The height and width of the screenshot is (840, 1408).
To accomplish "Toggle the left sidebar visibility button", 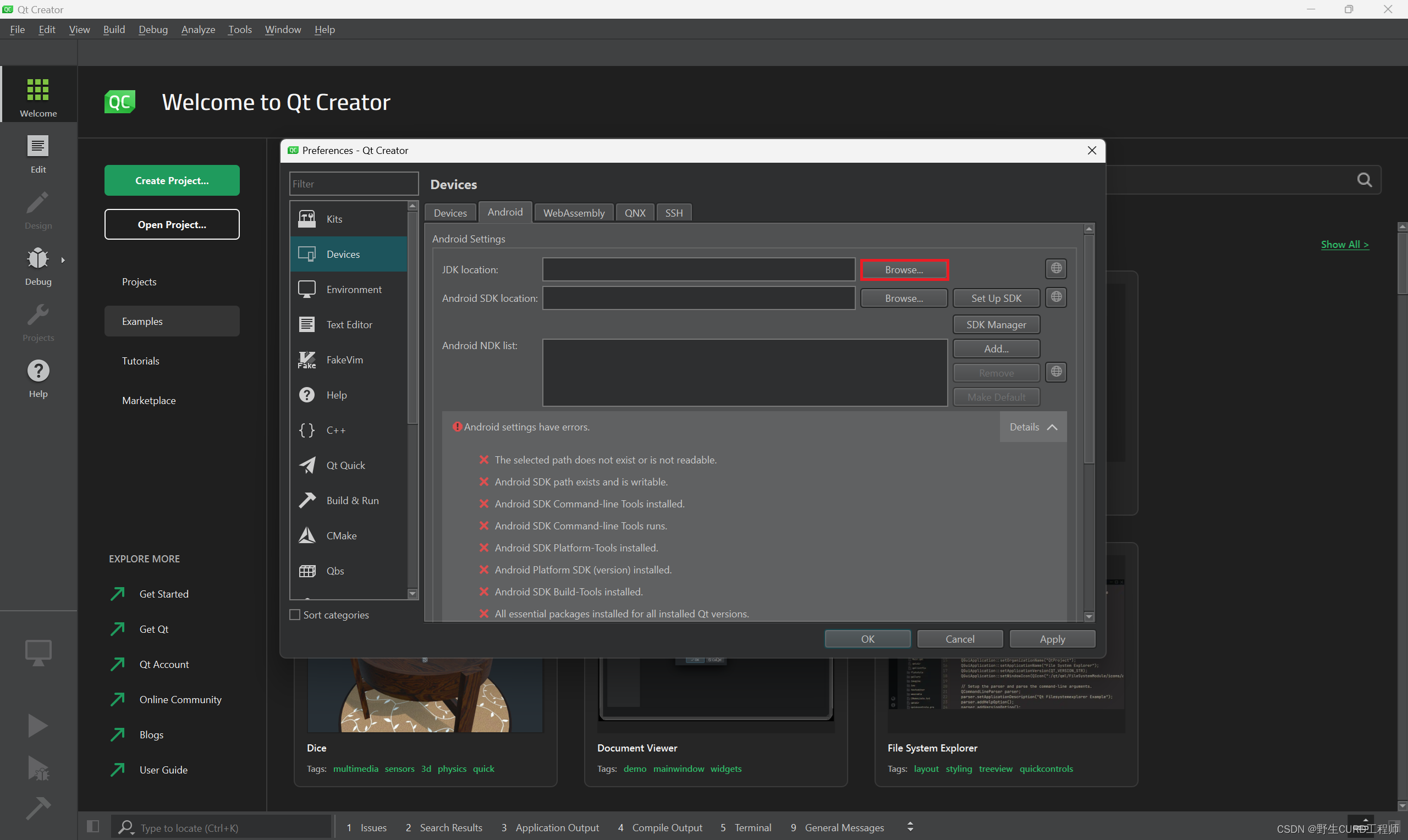I will click(93, 827).
